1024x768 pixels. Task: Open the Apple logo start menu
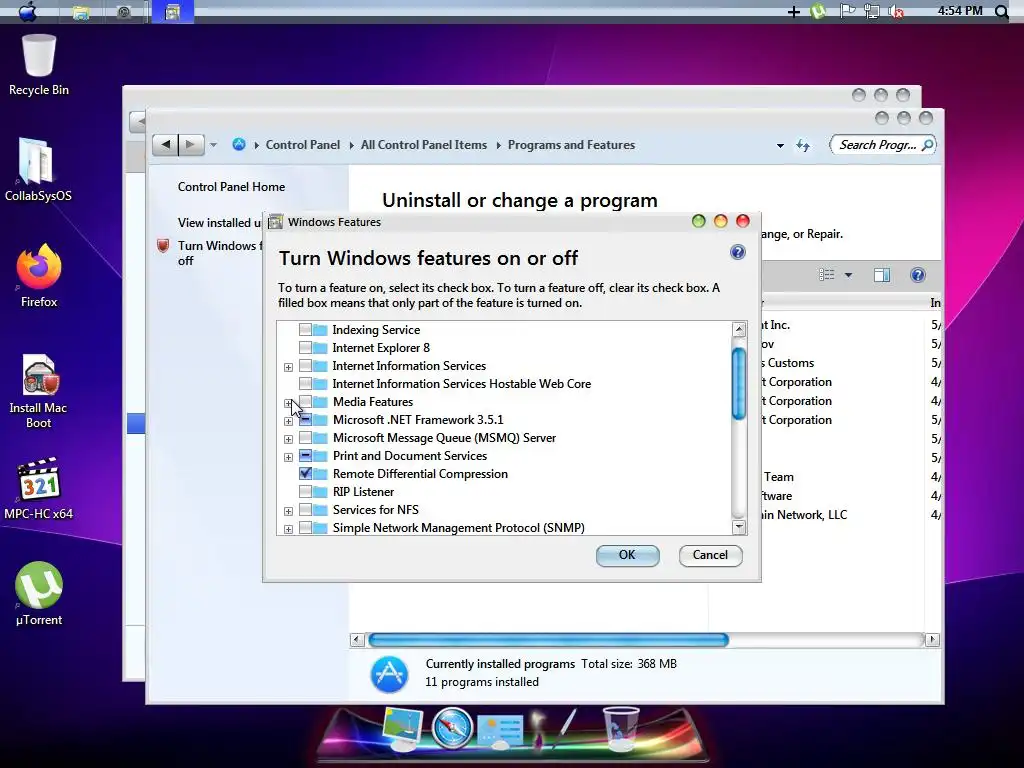[x=27, y=11]
